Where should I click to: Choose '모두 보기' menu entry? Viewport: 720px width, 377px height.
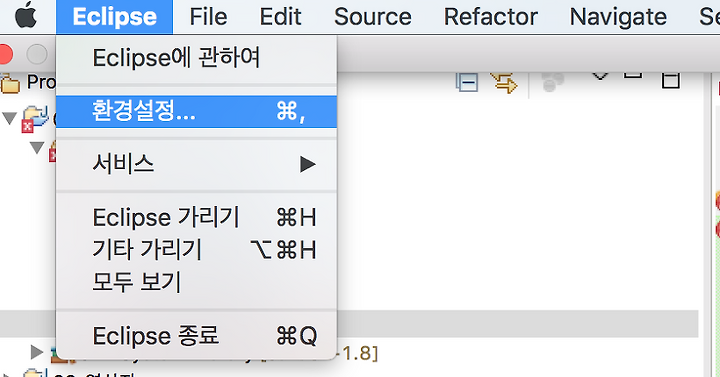tap(197, 281)
